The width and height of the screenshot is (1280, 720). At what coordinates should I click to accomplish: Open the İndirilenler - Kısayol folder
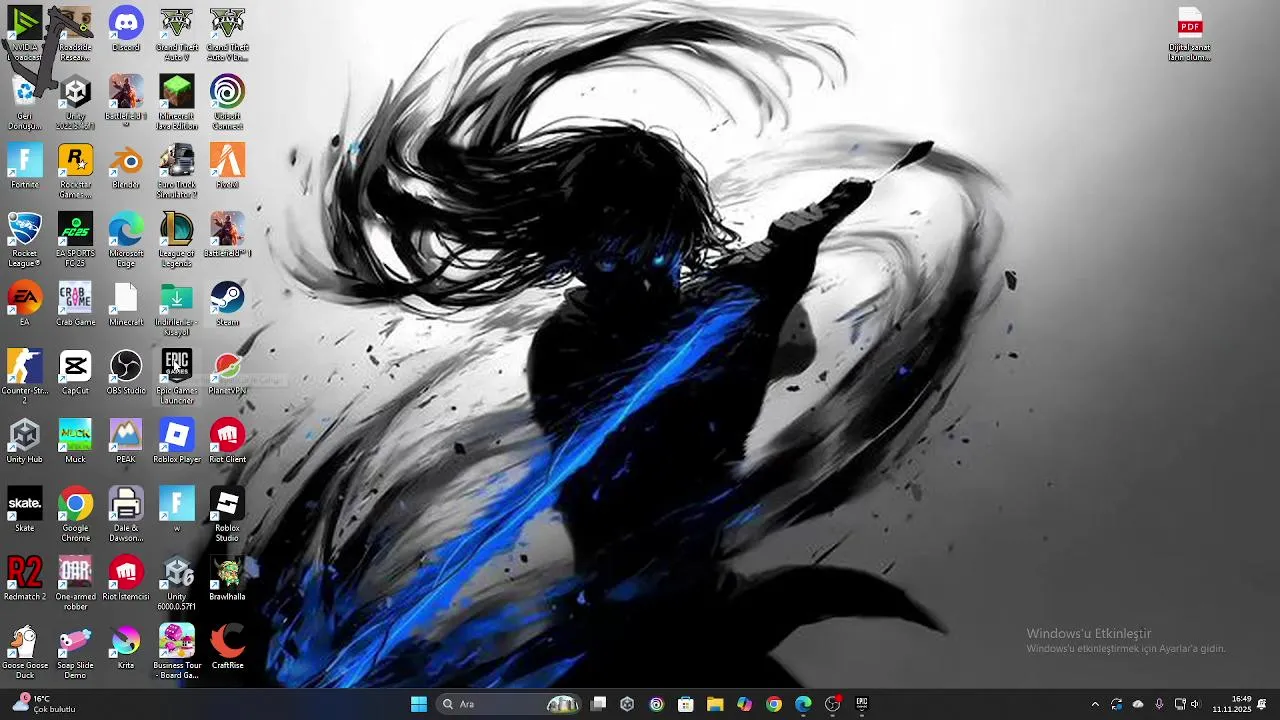[177, 309]
